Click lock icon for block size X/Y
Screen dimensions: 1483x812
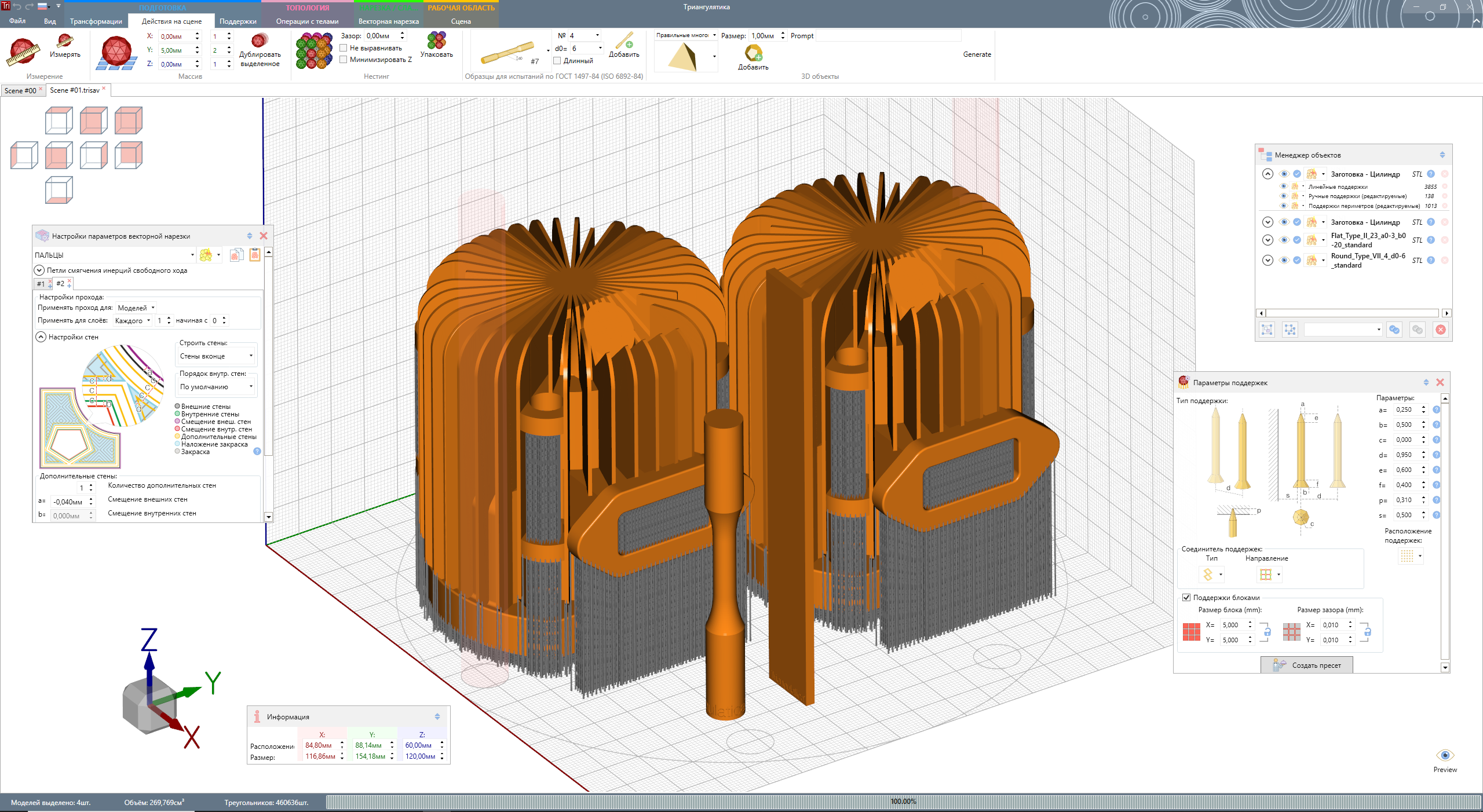coord(1268,632)
